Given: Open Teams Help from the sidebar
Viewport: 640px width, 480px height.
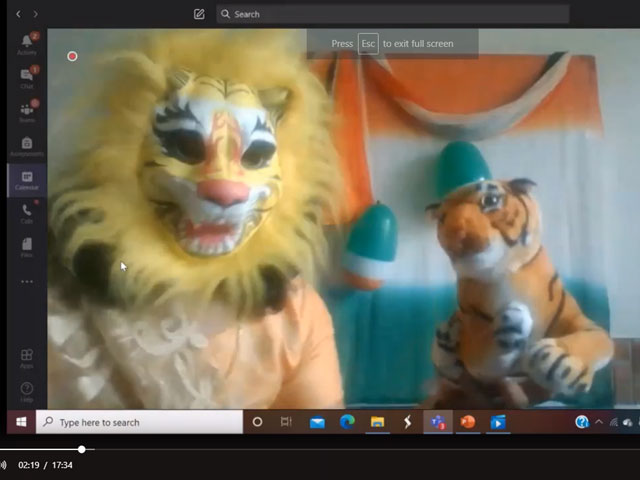Looking at the screenshot, I should pyautogui.click(x=27, y=391).
